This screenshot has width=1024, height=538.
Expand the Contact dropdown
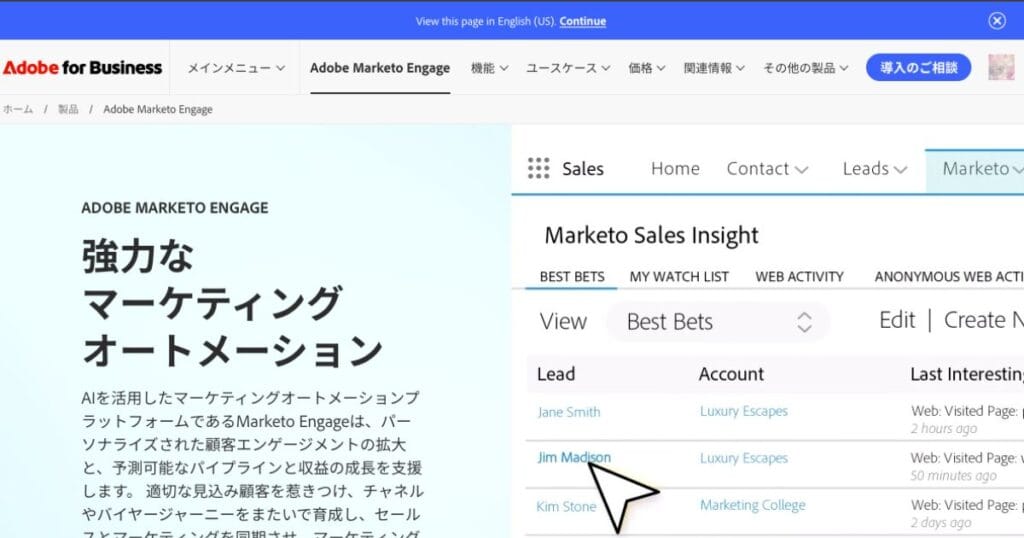[767, 169]
